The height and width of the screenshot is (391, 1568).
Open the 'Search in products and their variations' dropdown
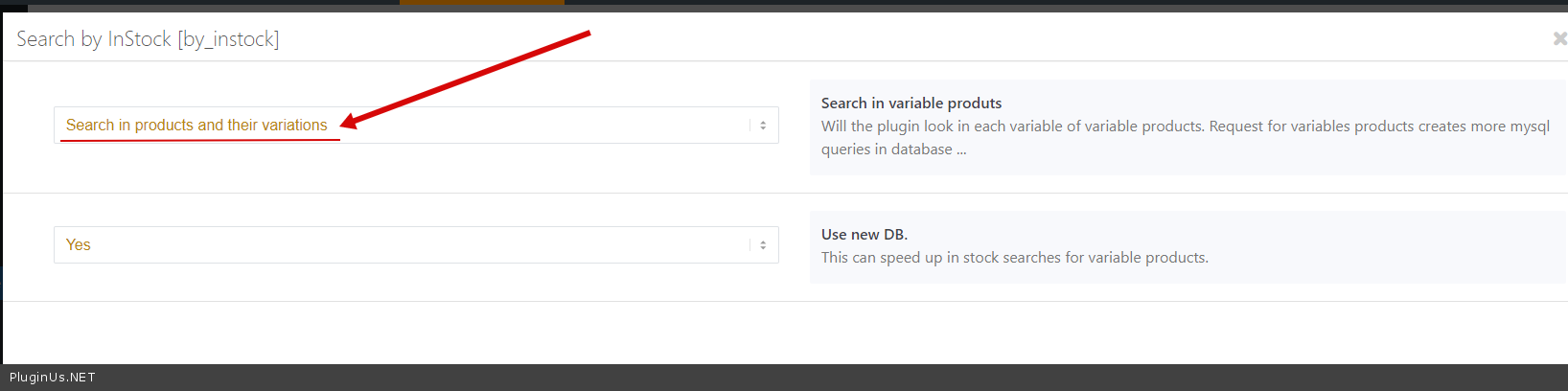coord(403,126)
